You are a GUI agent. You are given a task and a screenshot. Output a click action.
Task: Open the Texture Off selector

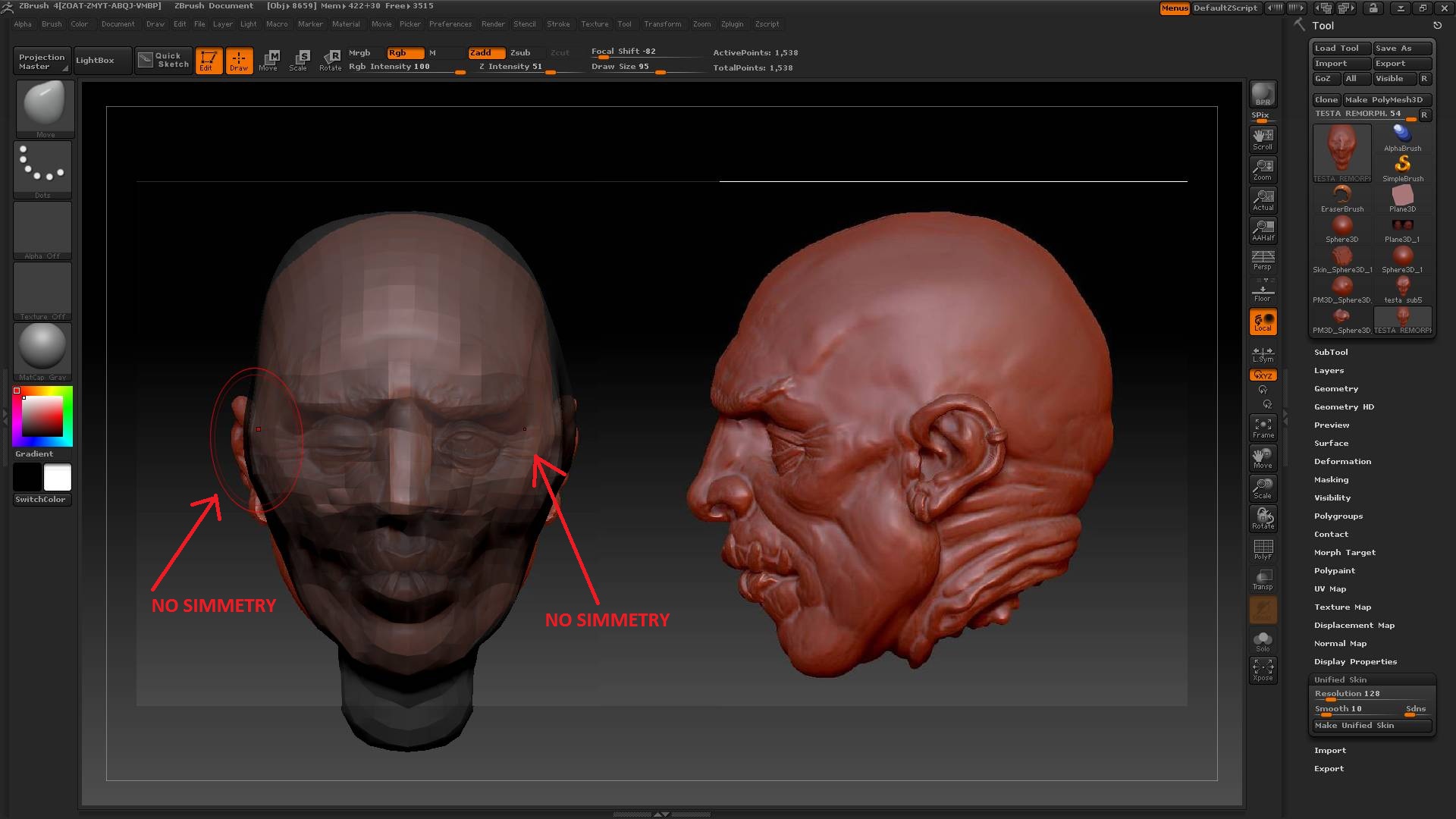click(42, 291)
